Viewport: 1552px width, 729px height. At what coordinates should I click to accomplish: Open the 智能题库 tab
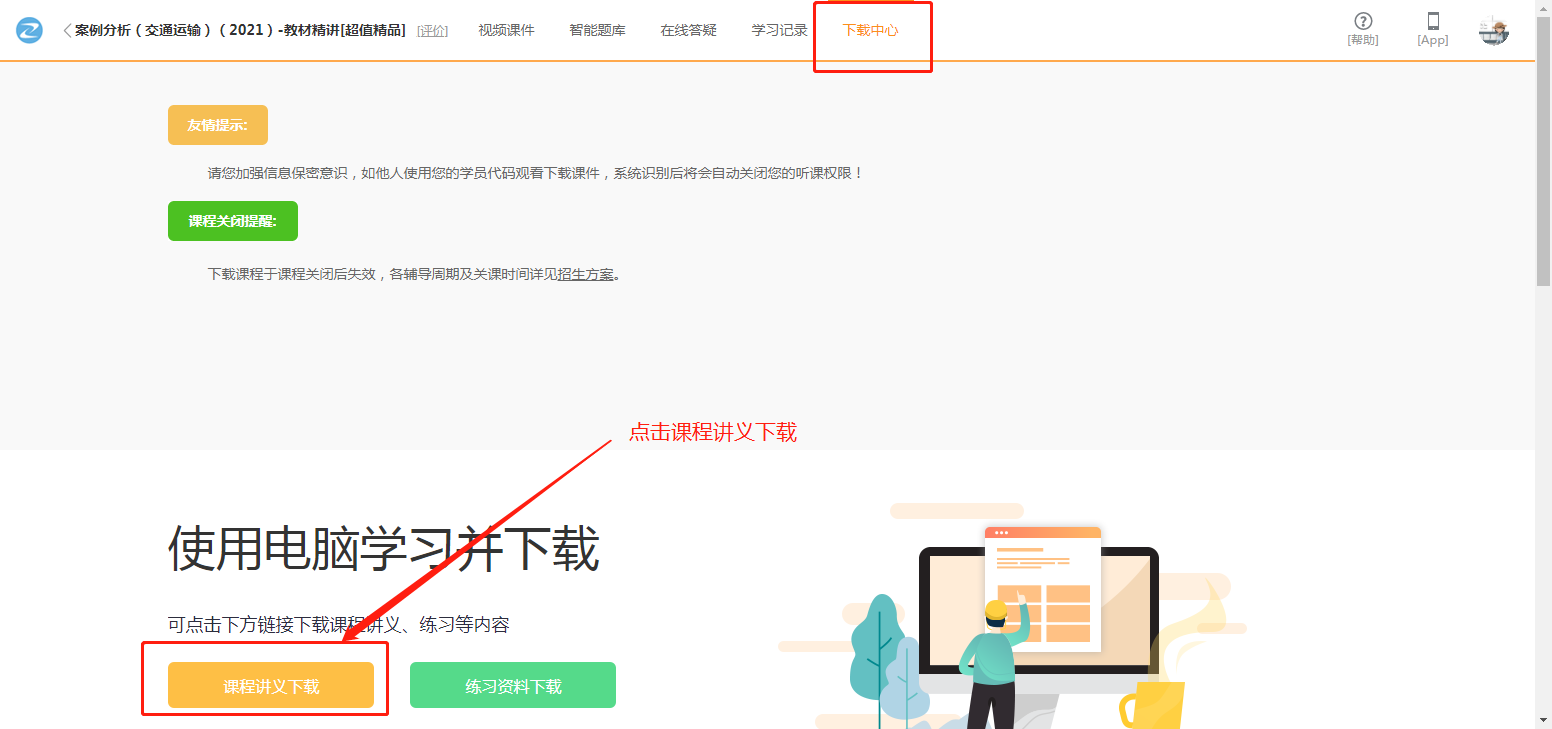pos(597,30)
